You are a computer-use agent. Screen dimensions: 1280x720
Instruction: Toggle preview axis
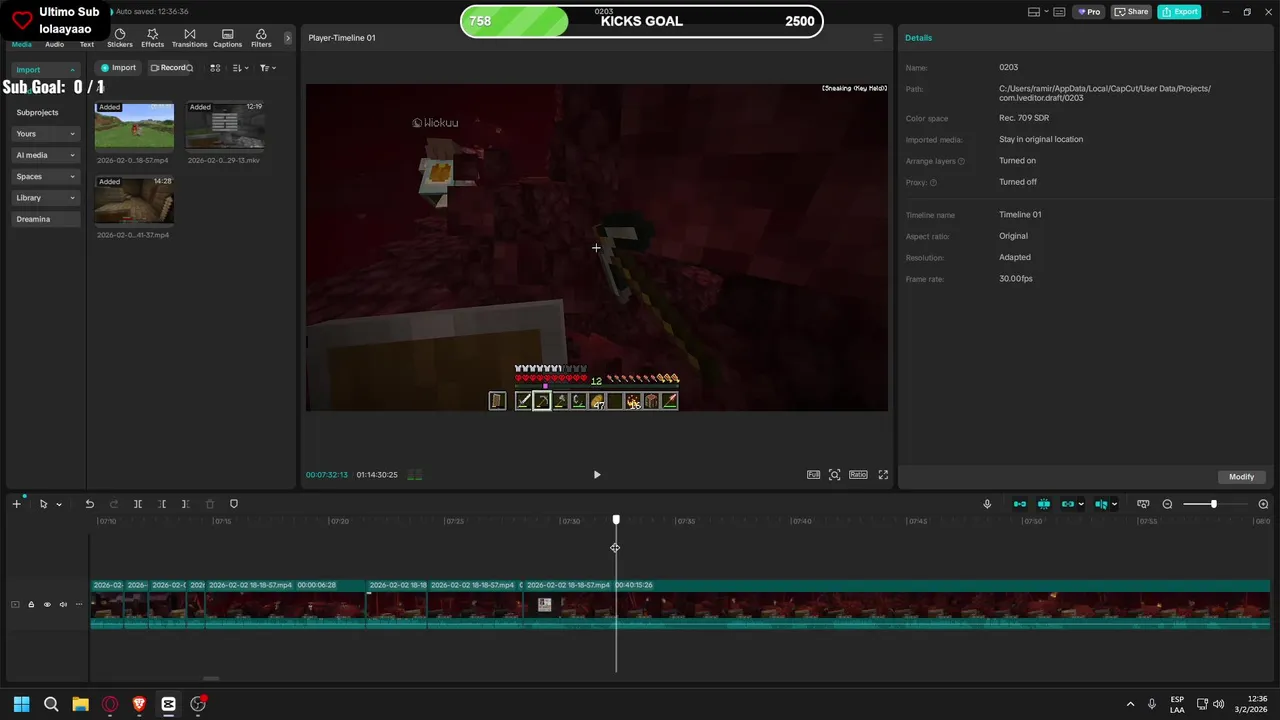pyautogui.click(x=1101, y=504)
